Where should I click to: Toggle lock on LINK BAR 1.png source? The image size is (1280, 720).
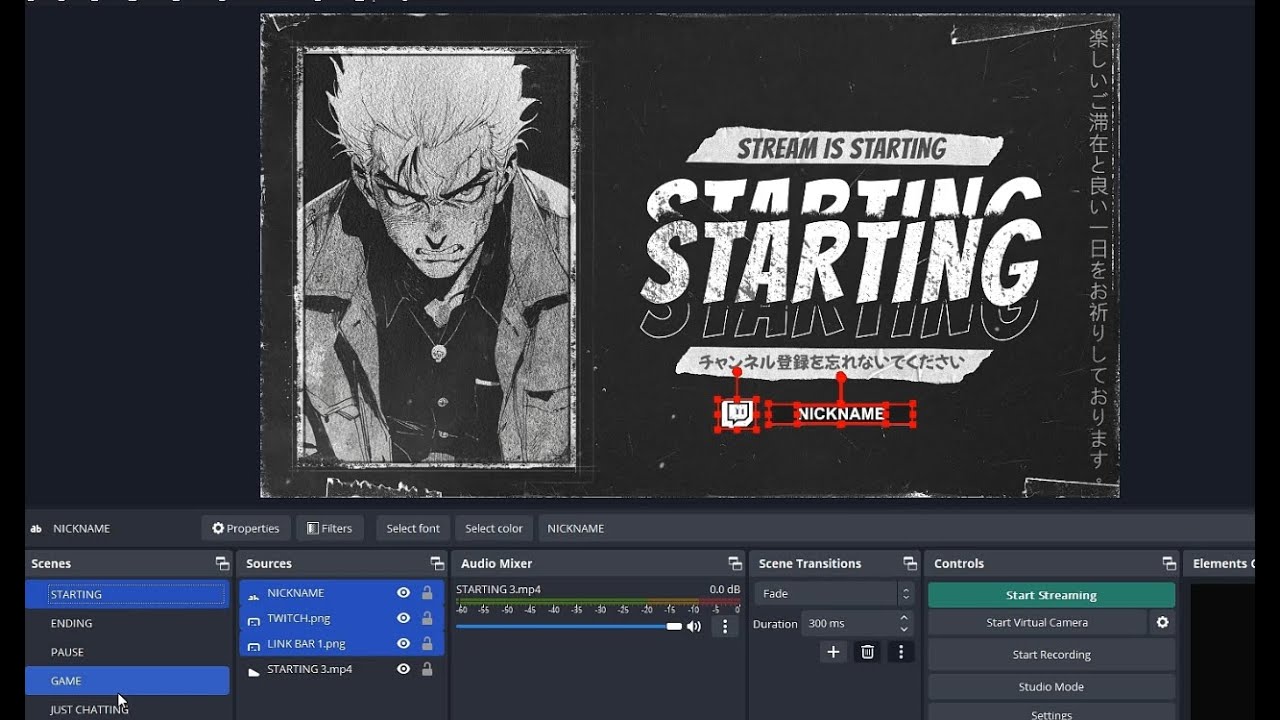(427, 644)
